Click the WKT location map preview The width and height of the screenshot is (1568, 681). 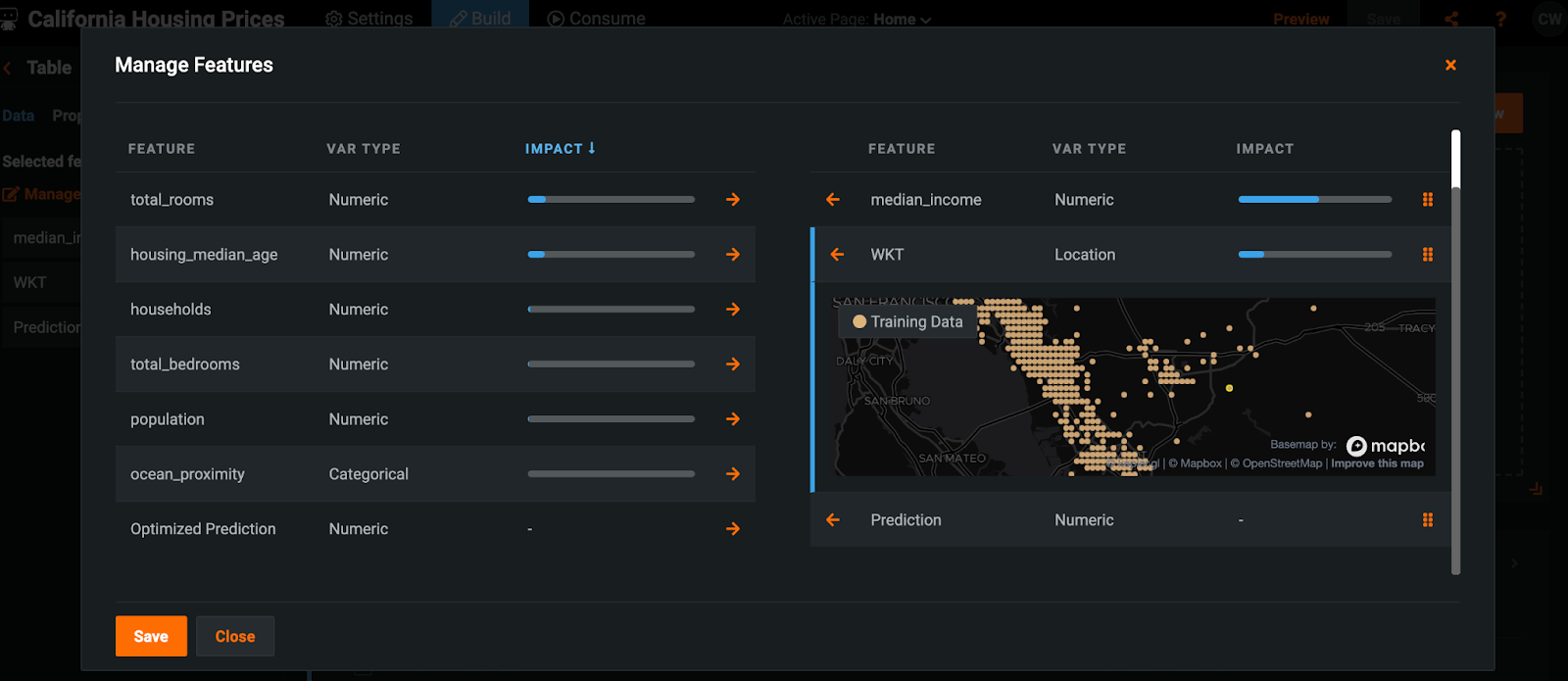point(1134,387)
